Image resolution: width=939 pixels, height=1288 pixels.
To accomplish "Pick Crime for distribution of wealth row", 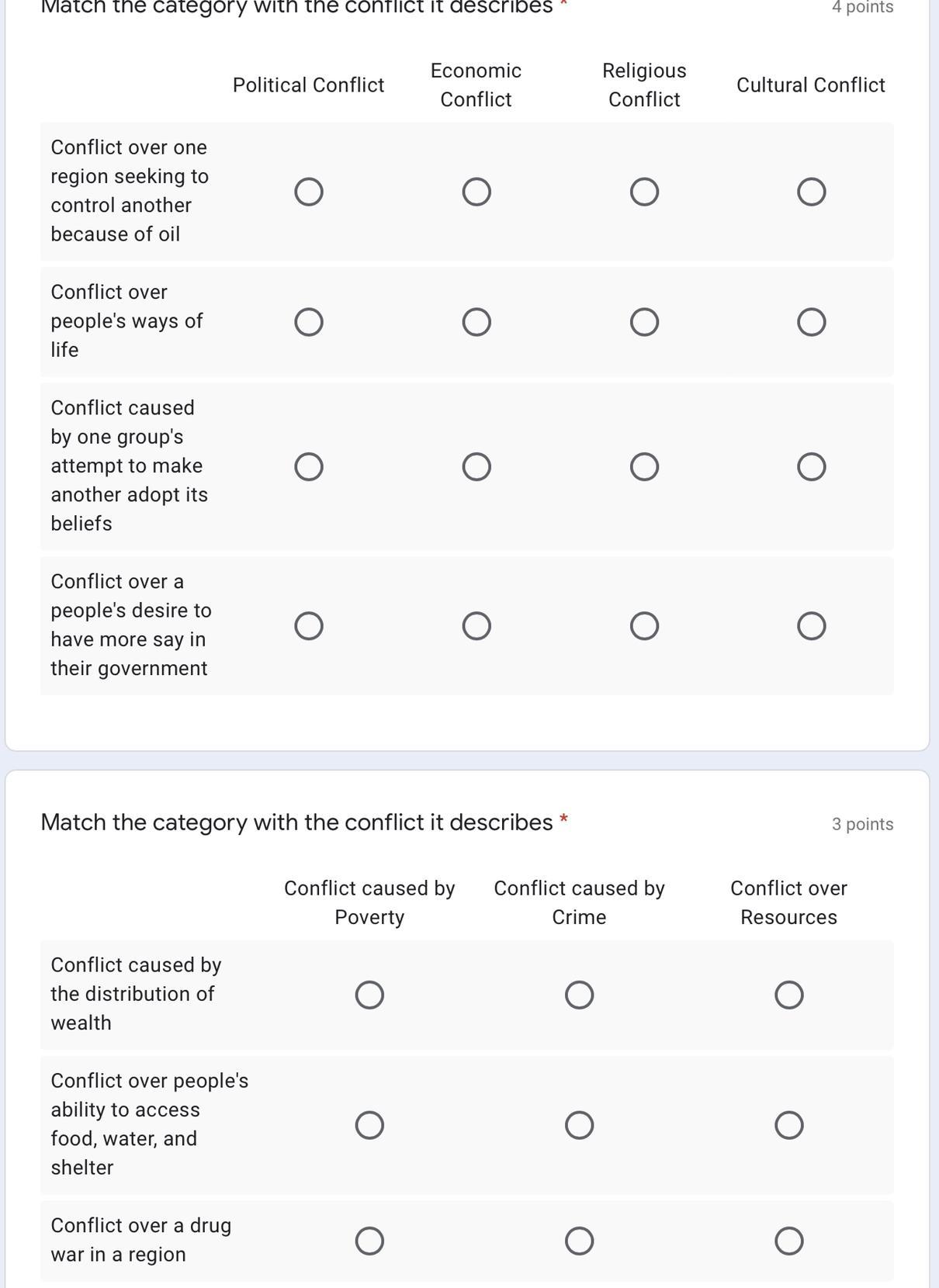I will 579,995.
